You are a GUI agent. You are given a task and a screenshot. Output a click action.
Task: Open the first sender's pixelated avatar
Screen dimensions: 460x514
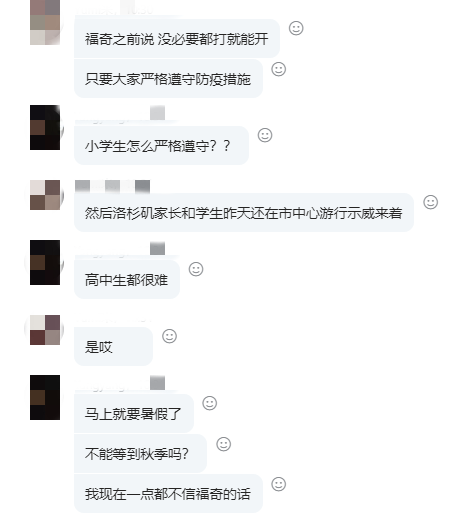45,22
